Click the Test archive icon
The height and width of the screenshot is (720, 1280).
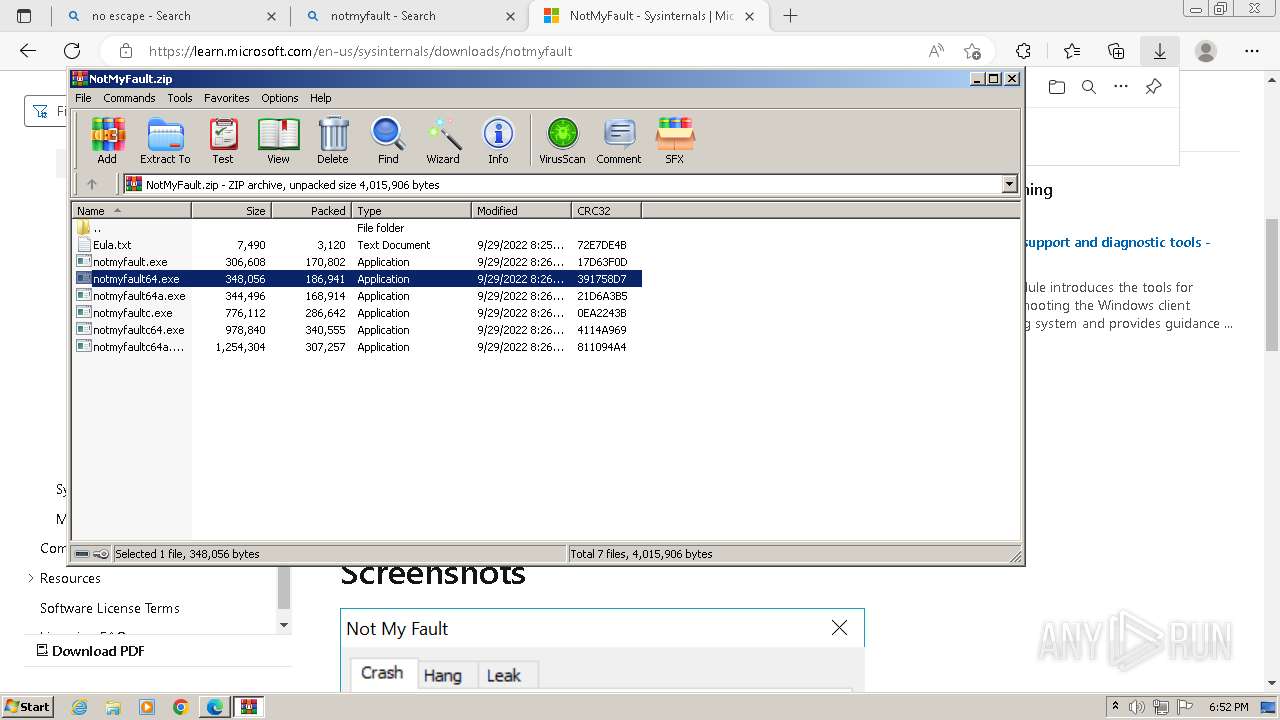223,141
